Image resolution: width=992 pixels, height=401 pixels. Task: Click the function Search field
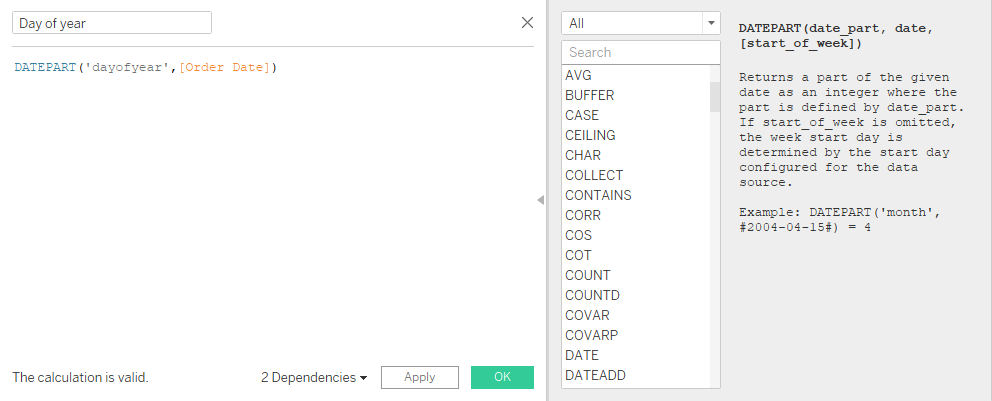pos(640,52)
